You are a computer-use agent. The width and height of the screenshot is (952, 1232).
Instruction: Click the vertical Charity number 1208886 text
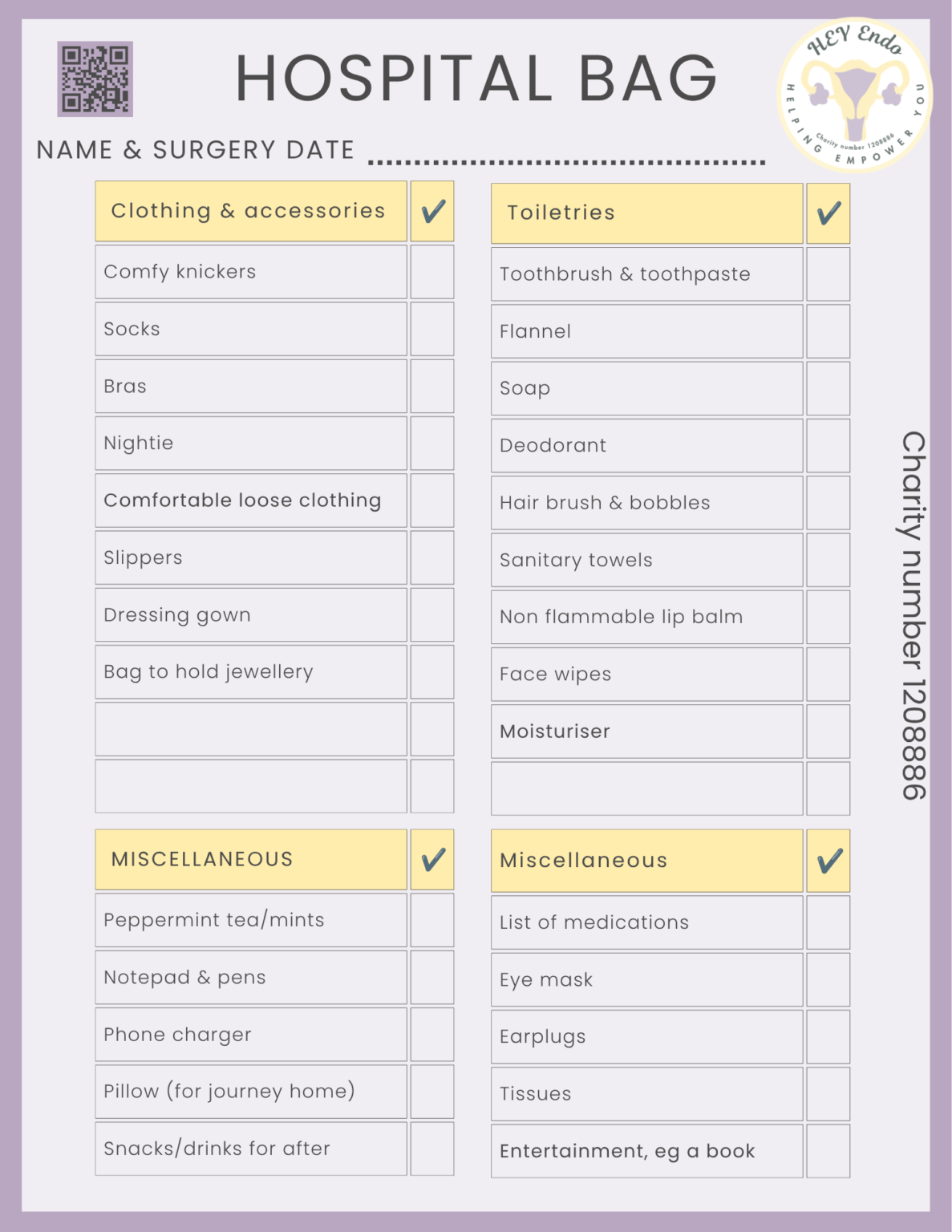click(914, 615)
